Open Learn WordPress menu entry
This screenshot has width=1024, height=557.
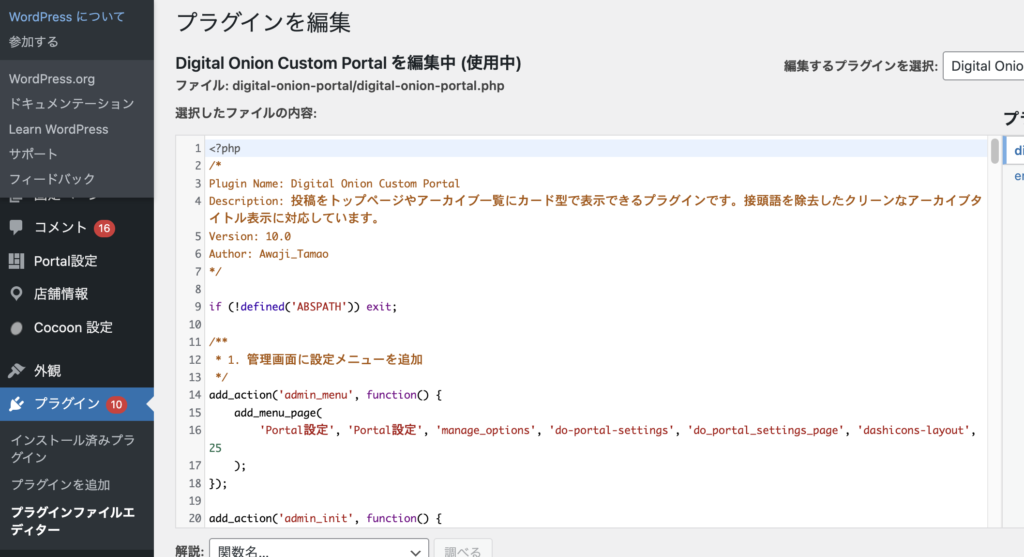tap(58, 129)
